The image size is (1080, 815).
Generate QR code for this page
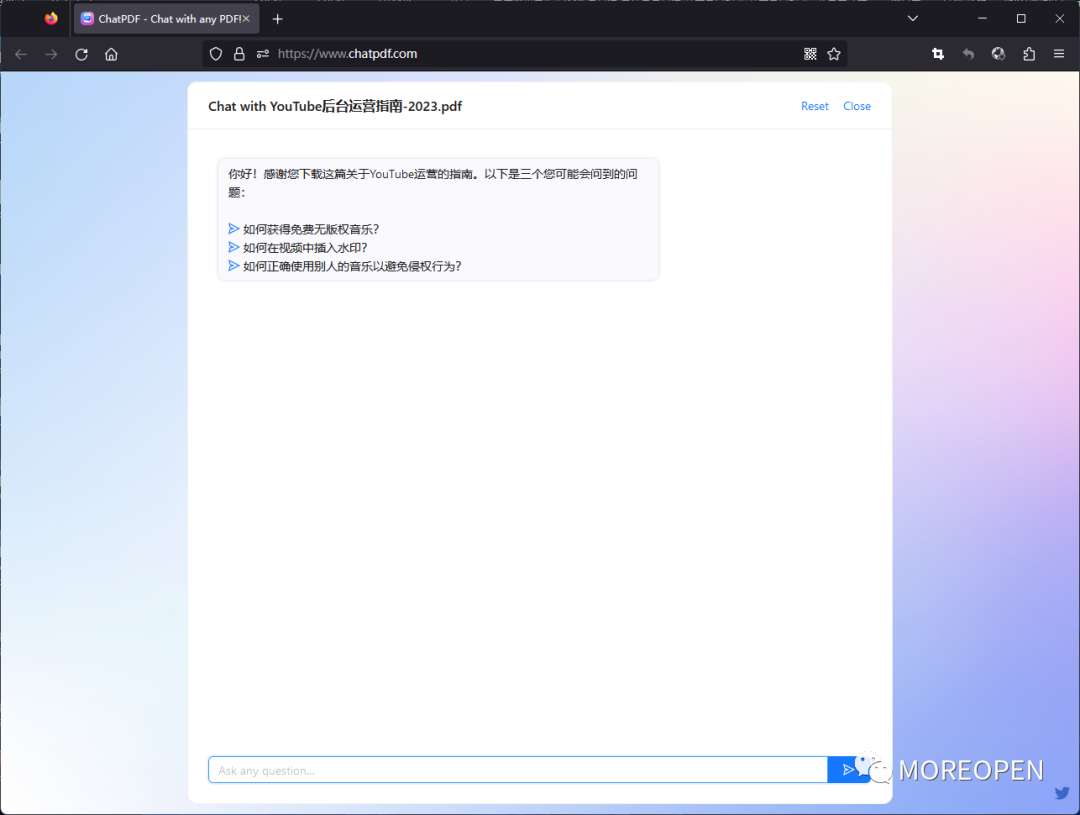[810, 54]
